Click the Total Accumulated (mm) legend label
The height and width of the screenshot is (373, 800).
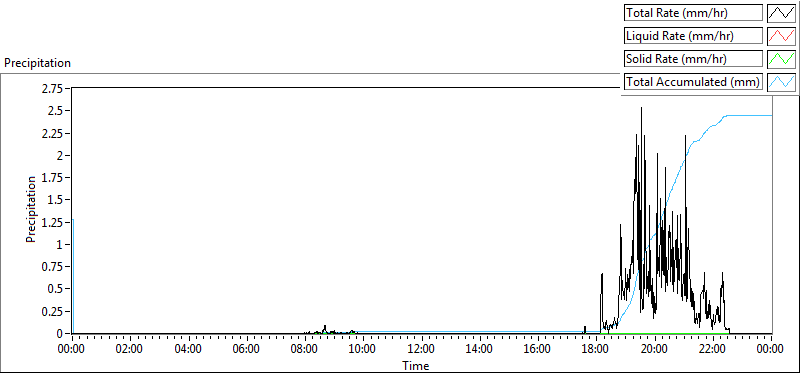[x=693, y=81]
